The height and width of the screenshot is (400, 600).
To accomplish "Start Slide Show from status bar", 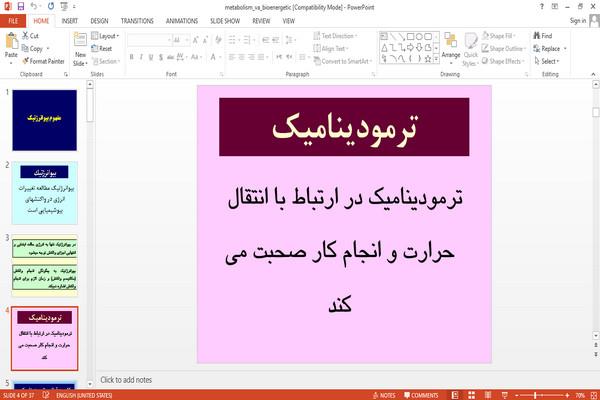I will click(504, 395).
